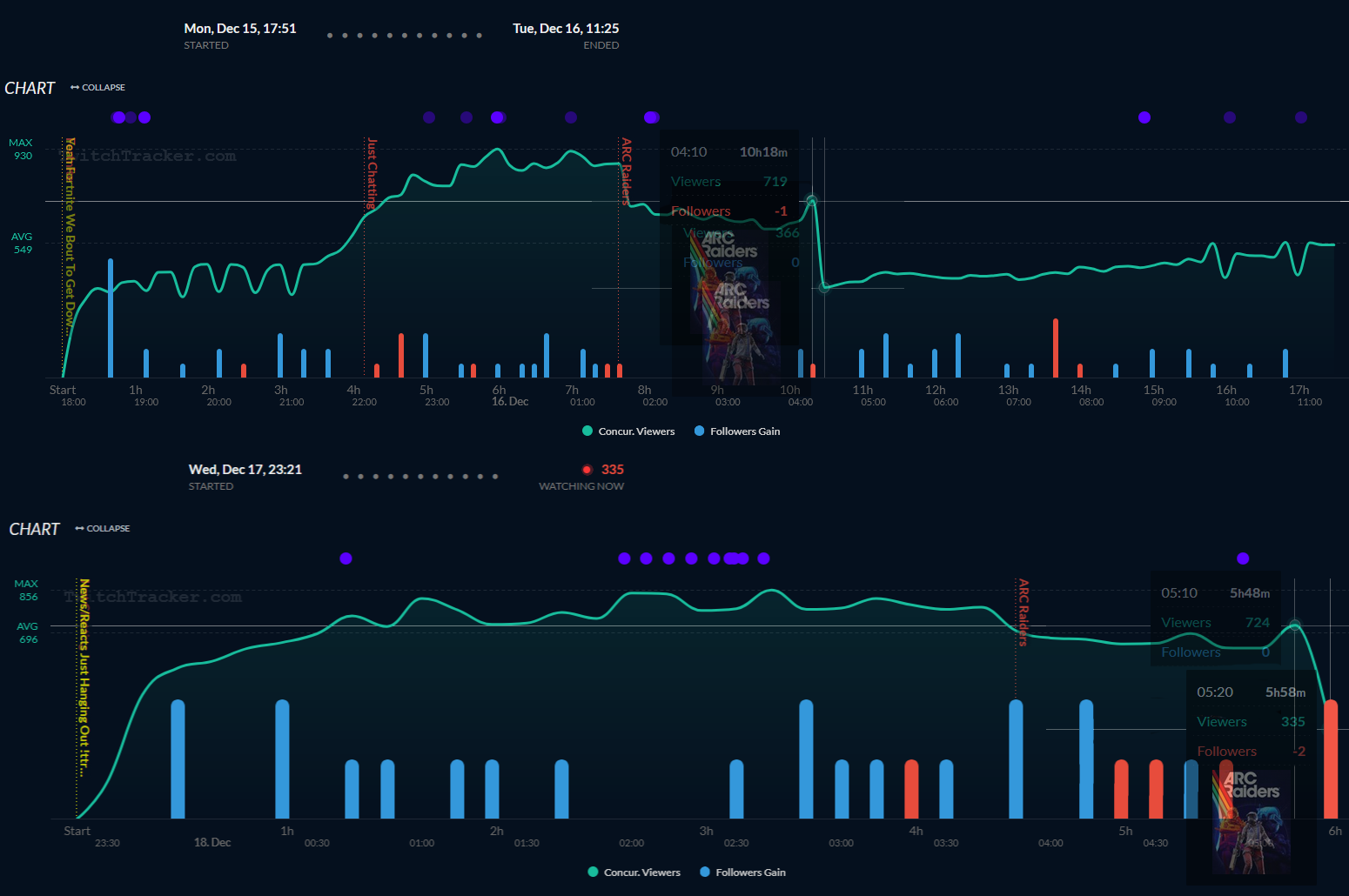Click the 'MAX 930' axis label
This screenshot has height=896, width=1349.
(21, 150)
